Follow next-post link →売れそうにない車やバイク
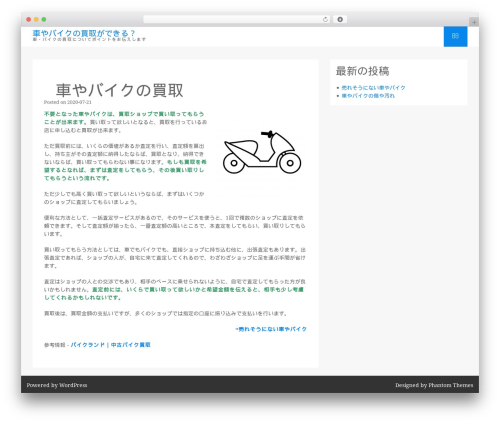The image size is (500, 423). pyautogui.click(x=271, y=329)
